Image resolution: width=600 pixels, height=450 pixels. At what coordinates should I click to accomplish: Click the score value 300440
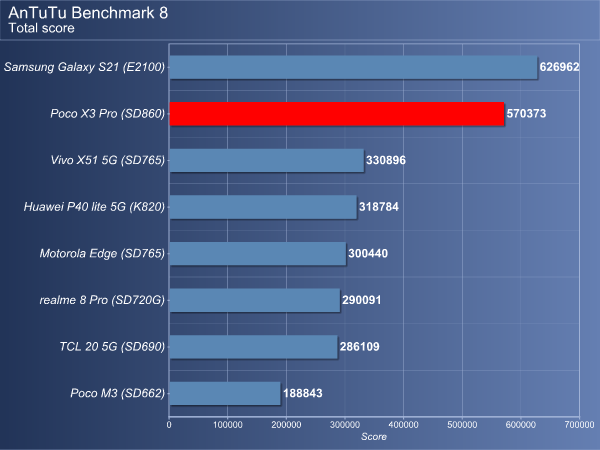(x=368, y=254)
